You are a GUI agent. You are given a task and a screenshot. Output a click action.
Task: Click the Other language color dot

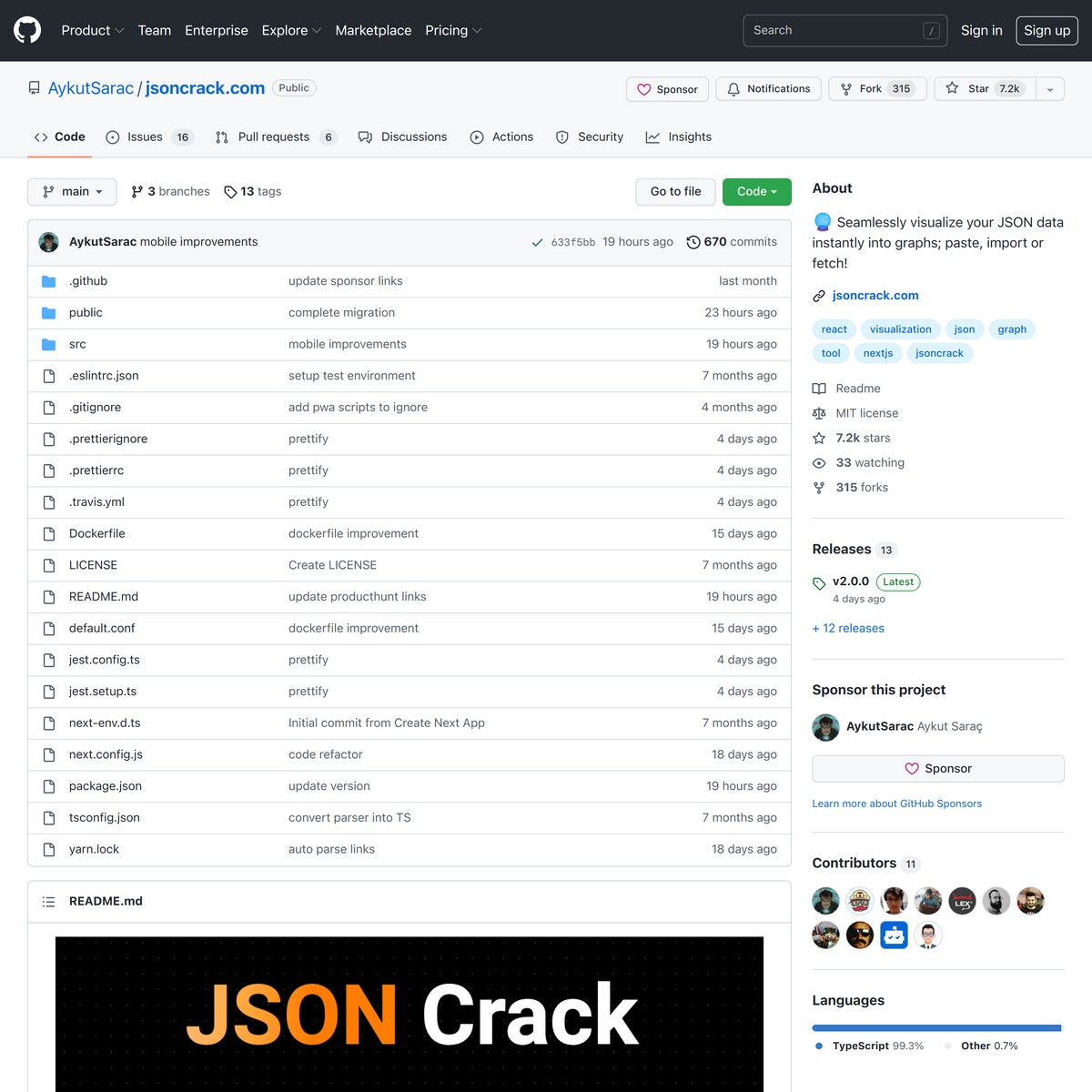point(948,1046)
